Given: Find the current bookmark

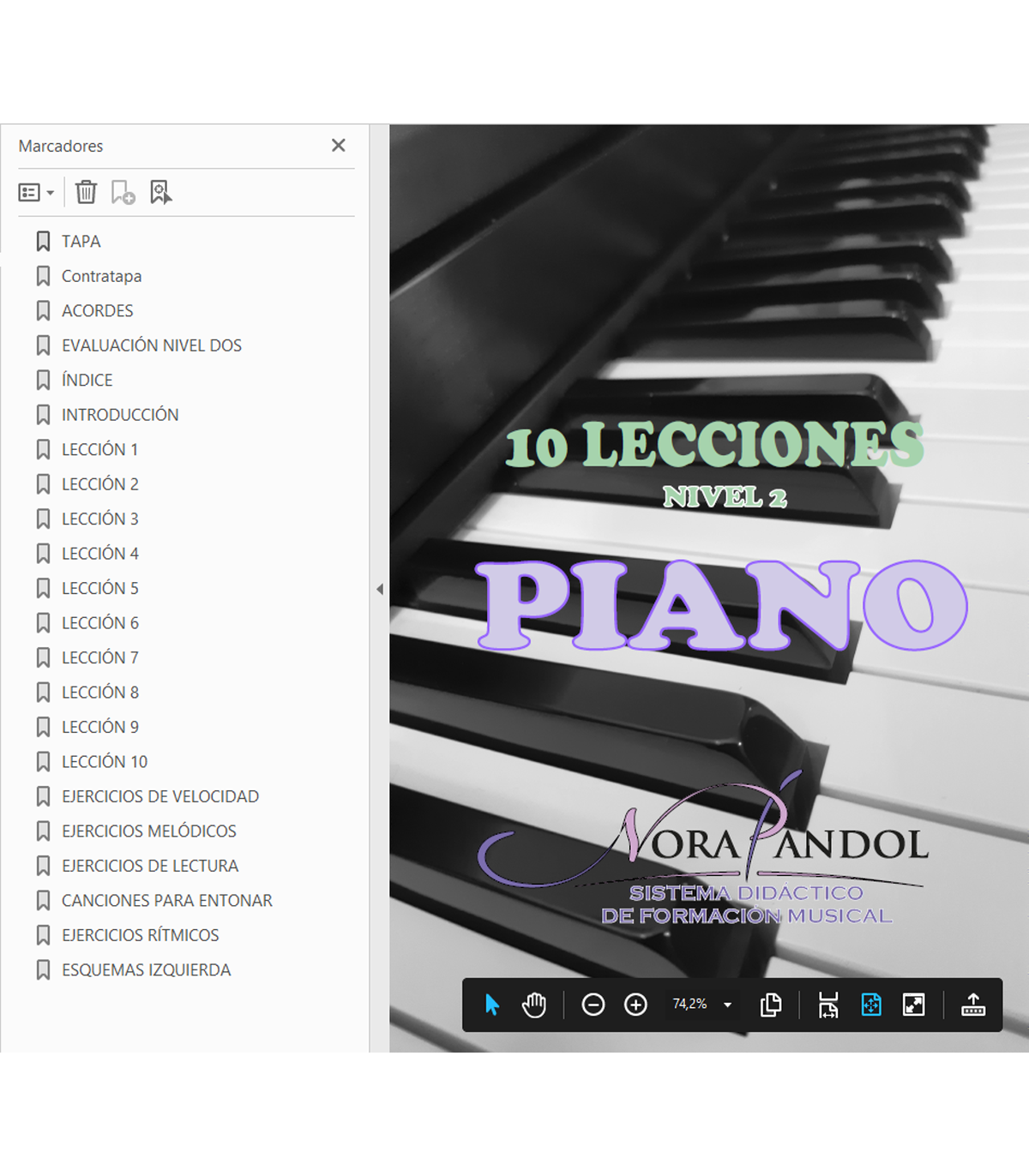Looking at the screenshot, I should (160, 192).
